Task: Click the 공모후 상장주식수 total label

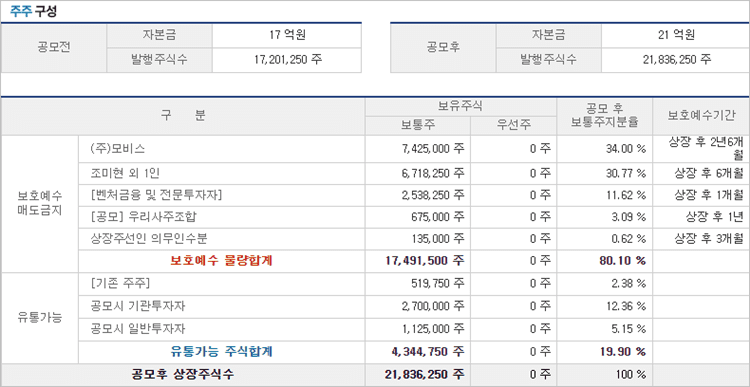Action: tap(183, 375)
